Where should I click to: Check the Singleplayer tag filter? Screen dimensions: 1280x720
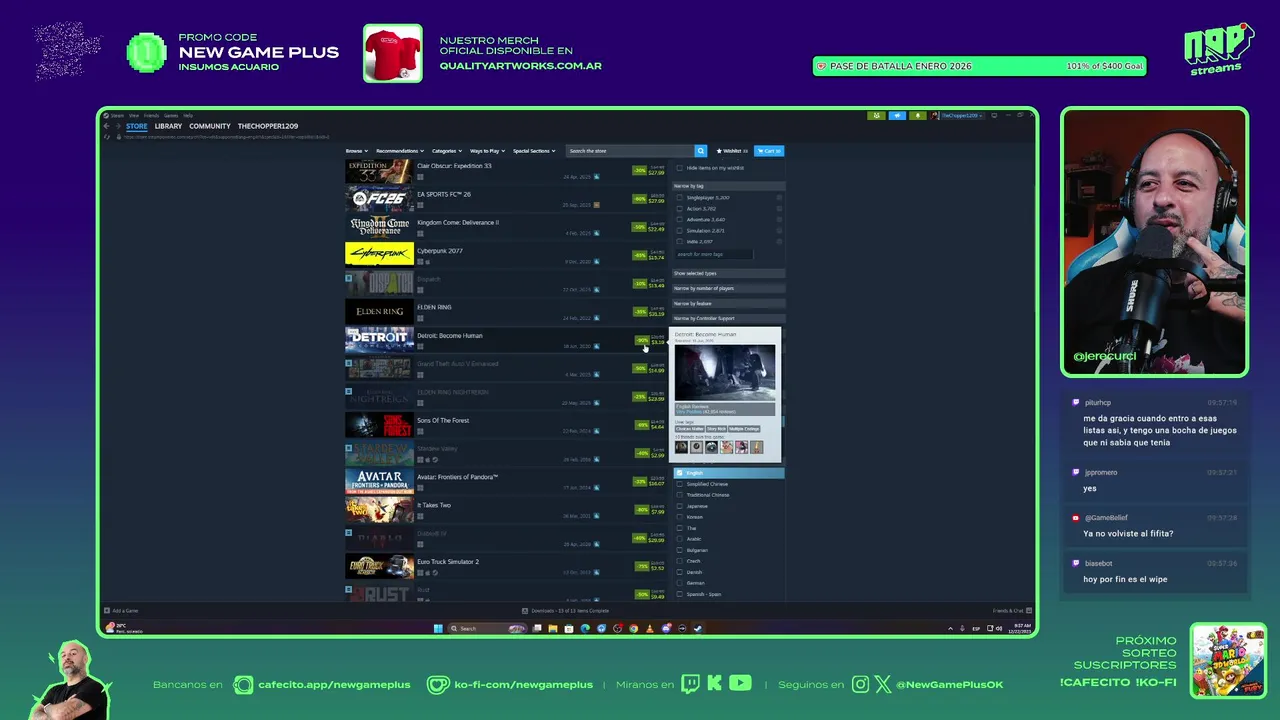[680, 198]
